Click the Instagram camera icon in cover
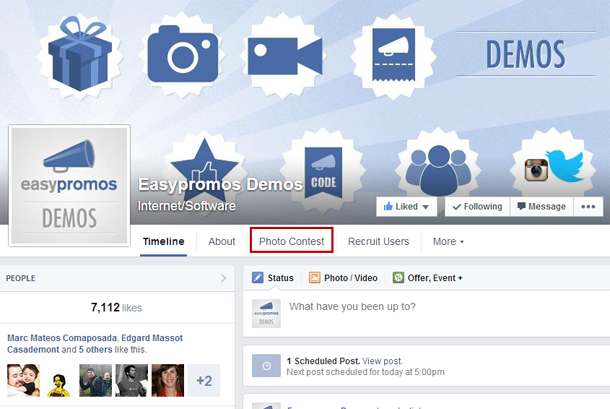 coord(536,170)
